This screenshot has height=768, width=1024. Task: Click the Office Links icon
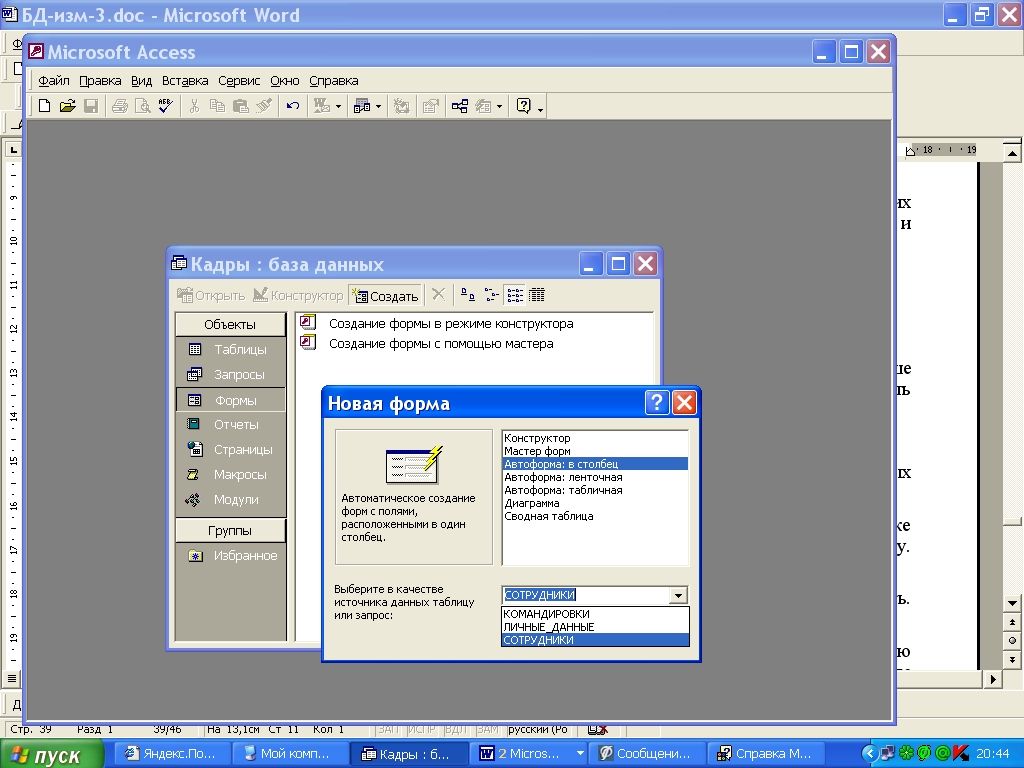click(x=321, y=106)
